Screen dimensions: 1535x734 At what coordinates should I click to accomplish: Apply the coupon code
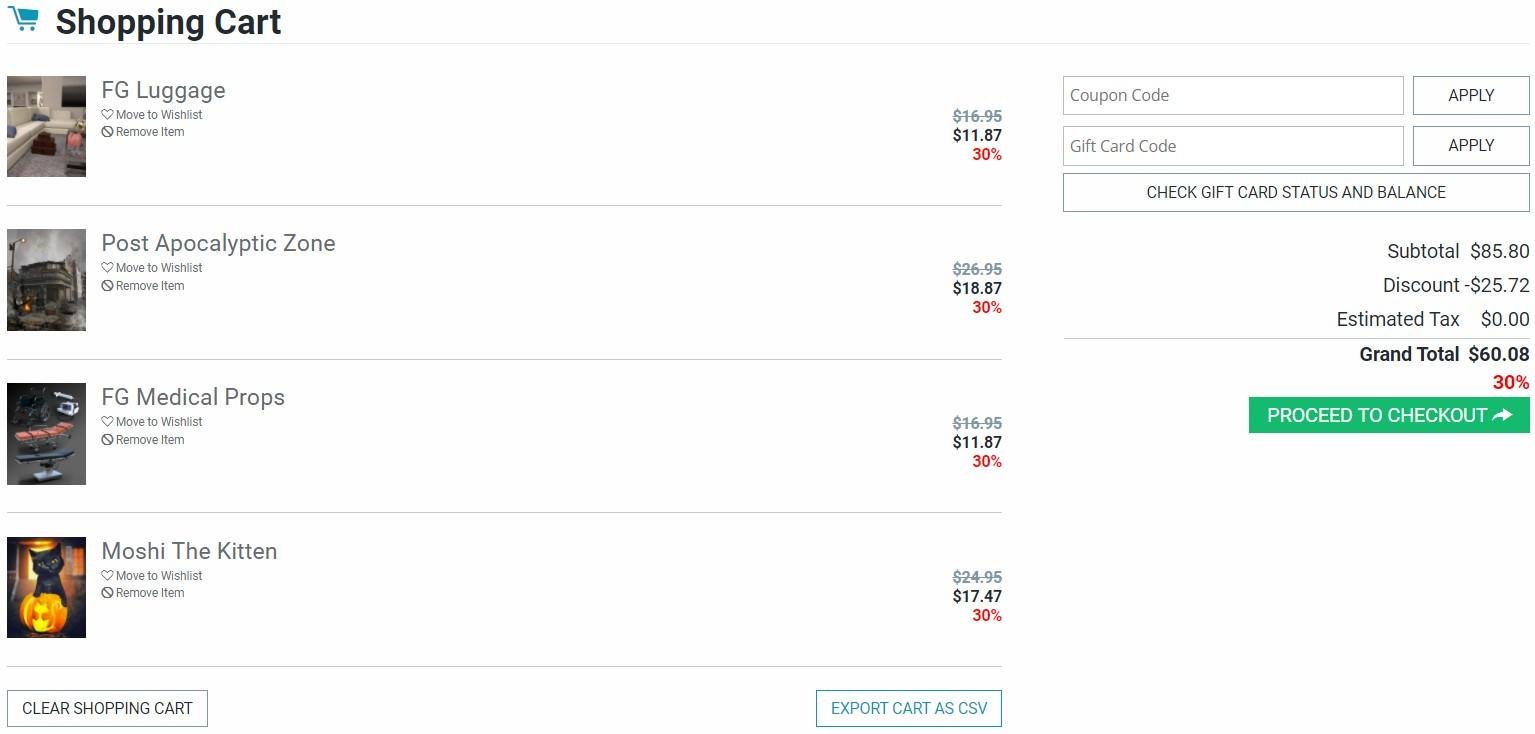[x=1470, y=96]
